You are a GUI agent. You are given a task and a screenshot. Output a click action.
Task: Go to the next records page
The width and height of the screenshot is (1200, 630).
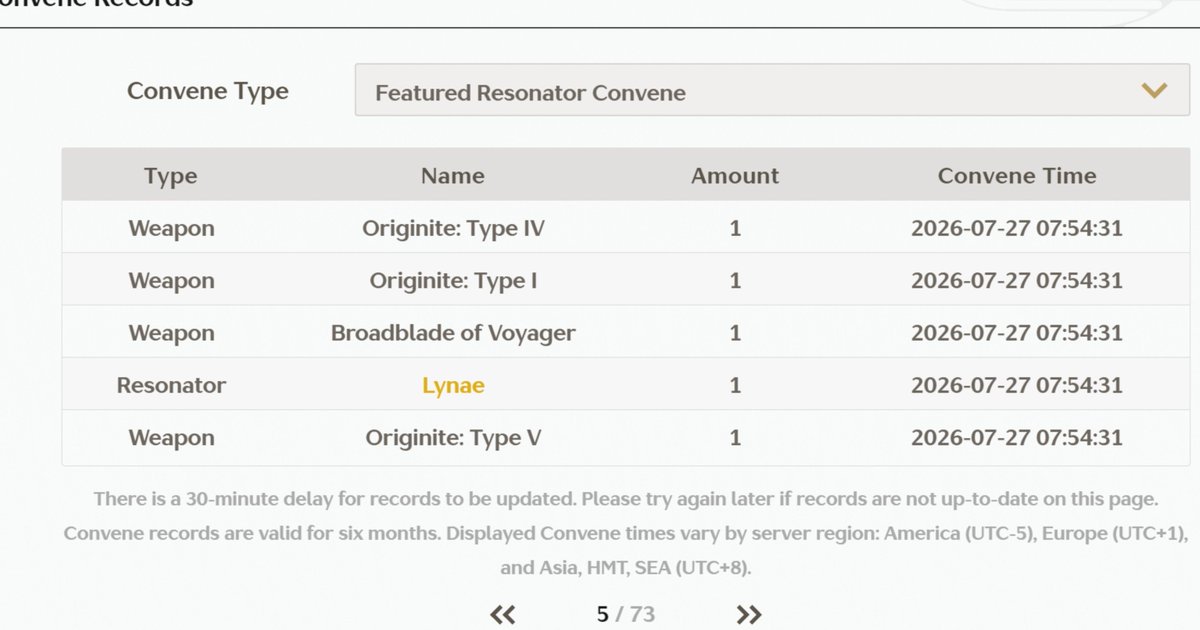[749, 614]
